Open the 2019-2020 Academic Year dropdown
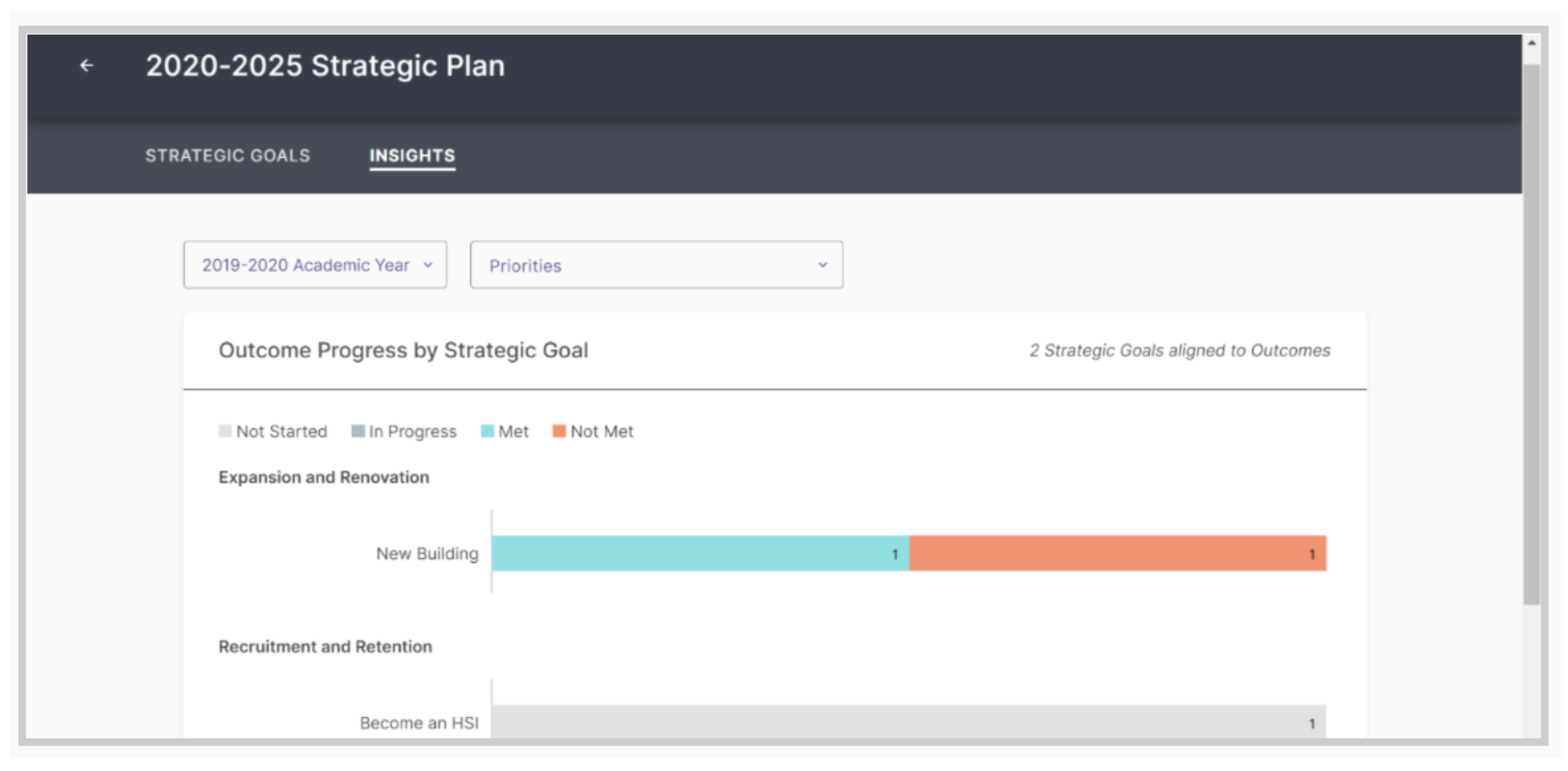This screenshot has height=771, width=1568. point(315,265)
